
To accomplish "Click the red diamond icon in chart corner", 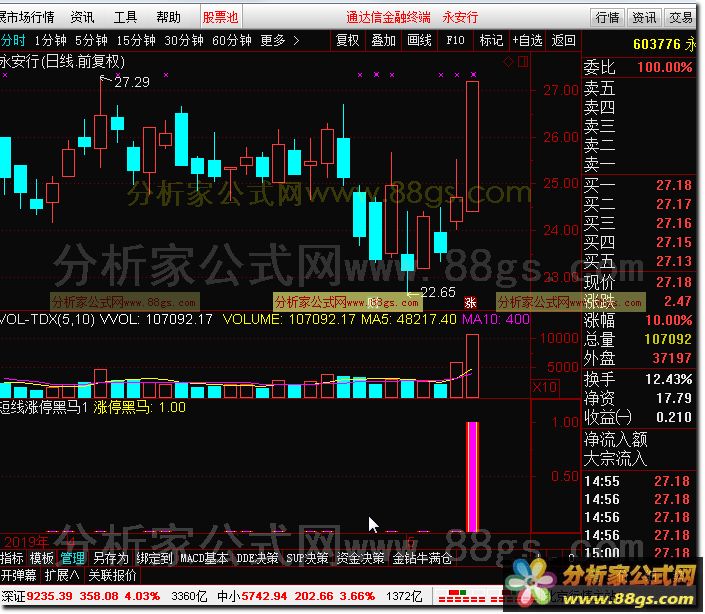I will 508,62.
